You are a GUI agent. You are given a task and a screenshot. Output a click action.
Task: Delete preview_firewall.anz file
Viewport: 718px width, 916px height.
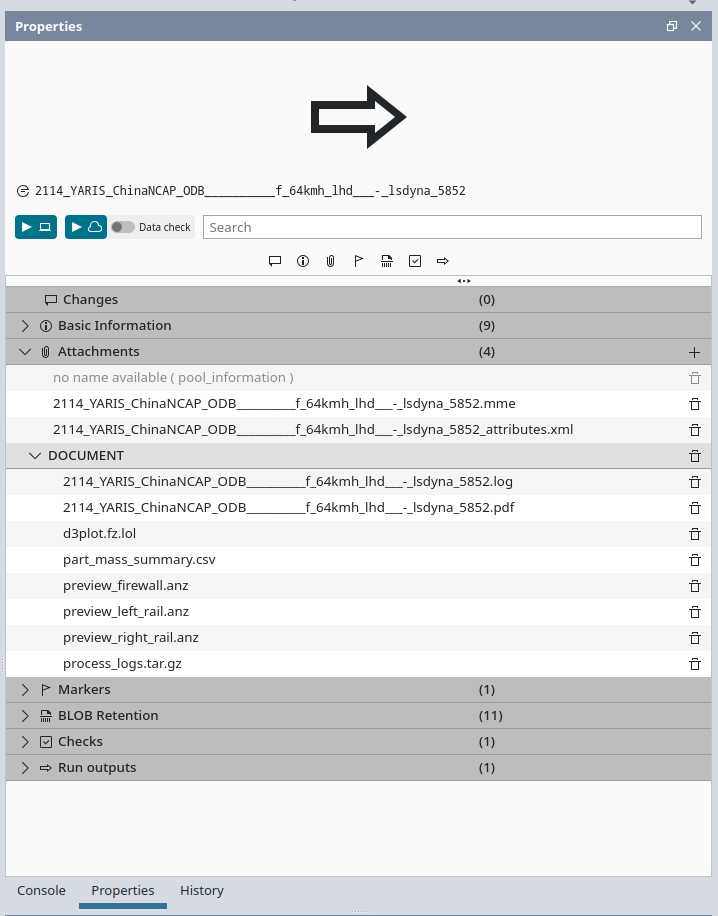[x=695, y=586]
